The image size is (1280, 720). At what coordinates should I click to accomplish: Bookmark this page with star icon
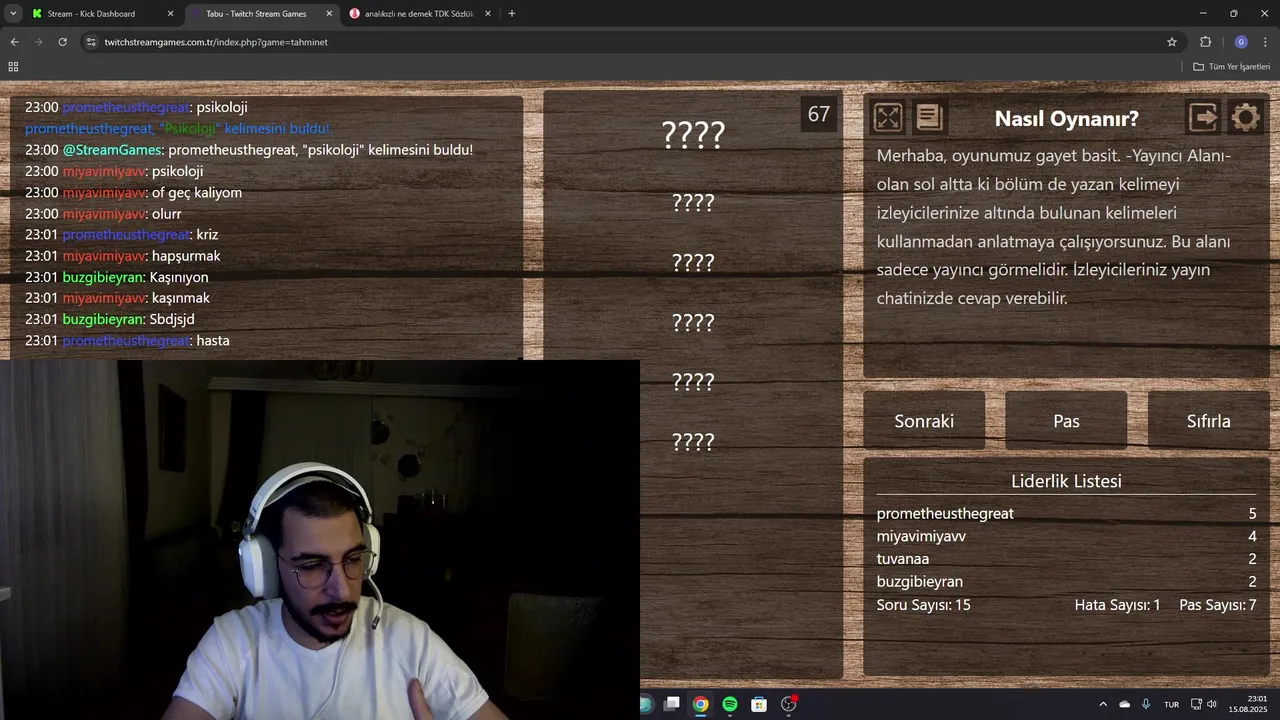point(1172,42)
